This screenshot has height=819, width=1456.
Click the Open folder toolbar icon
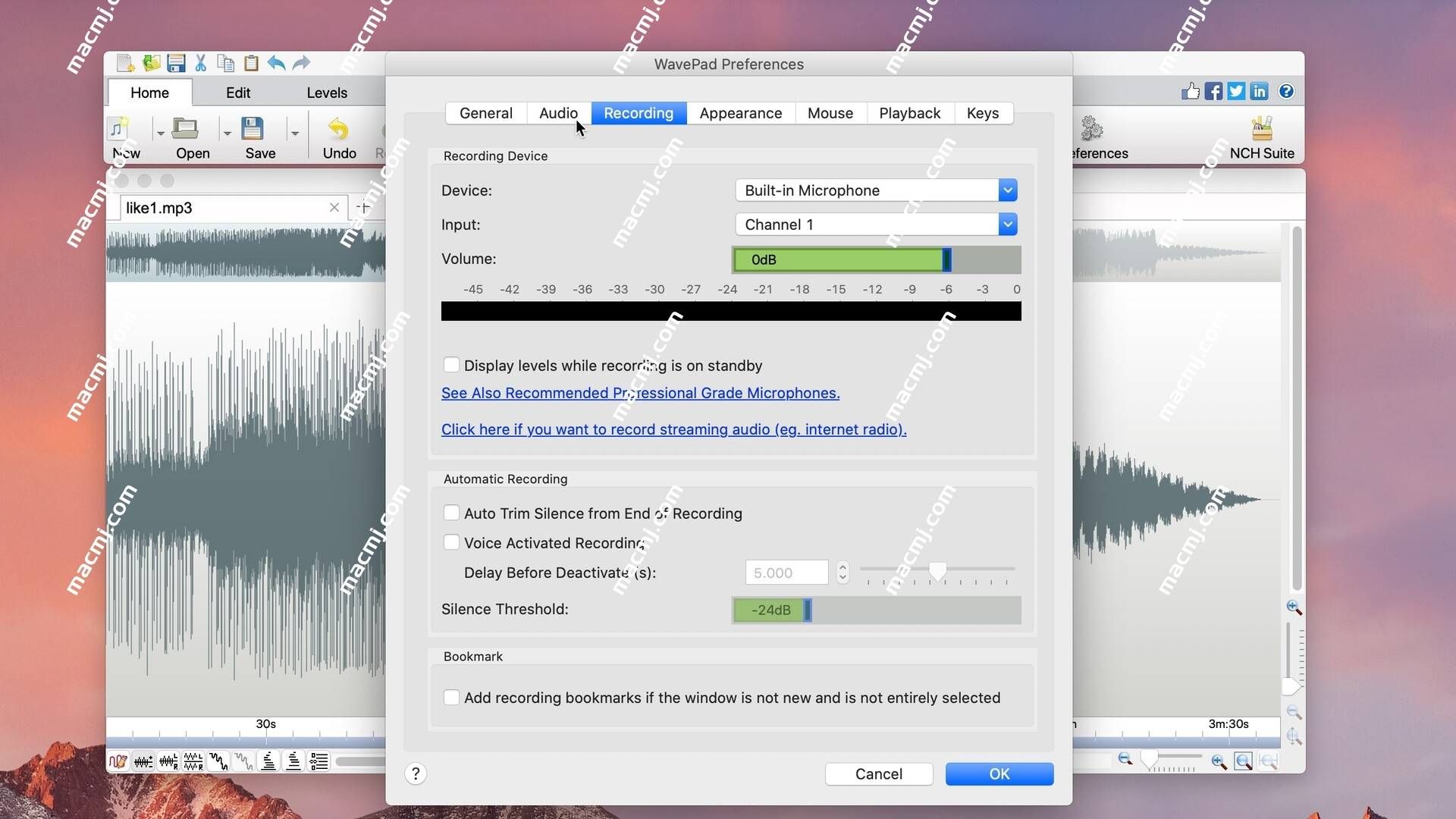point(184,128)
